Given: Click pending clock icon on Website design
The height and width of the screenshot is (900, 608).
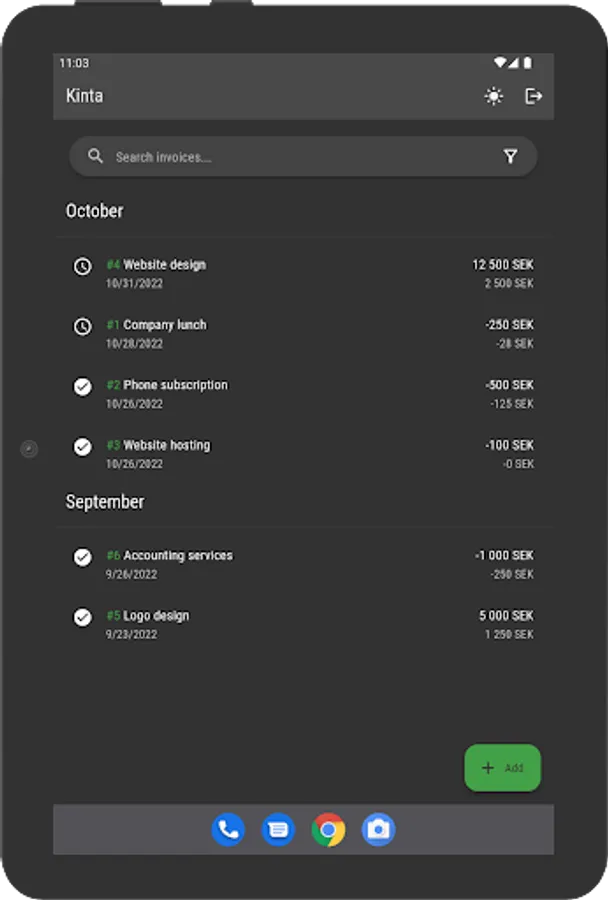Looking at the screenshot, I should tap(83, 266).
